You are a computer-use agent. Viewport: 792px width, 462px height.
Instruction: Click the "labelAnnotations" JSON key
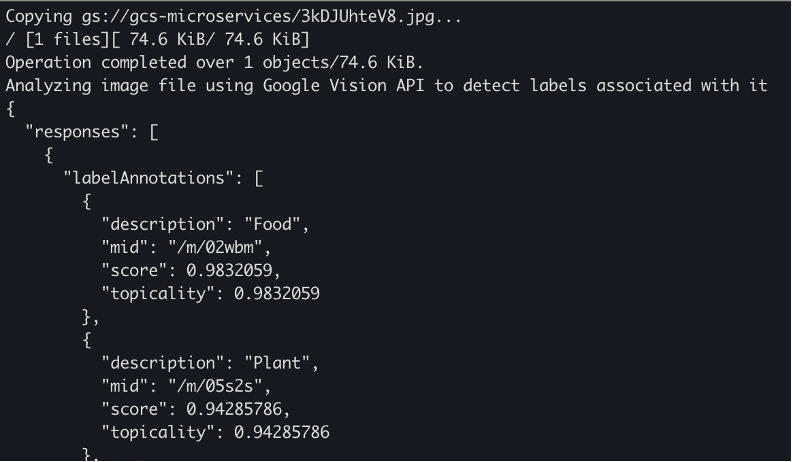[149, 178]
